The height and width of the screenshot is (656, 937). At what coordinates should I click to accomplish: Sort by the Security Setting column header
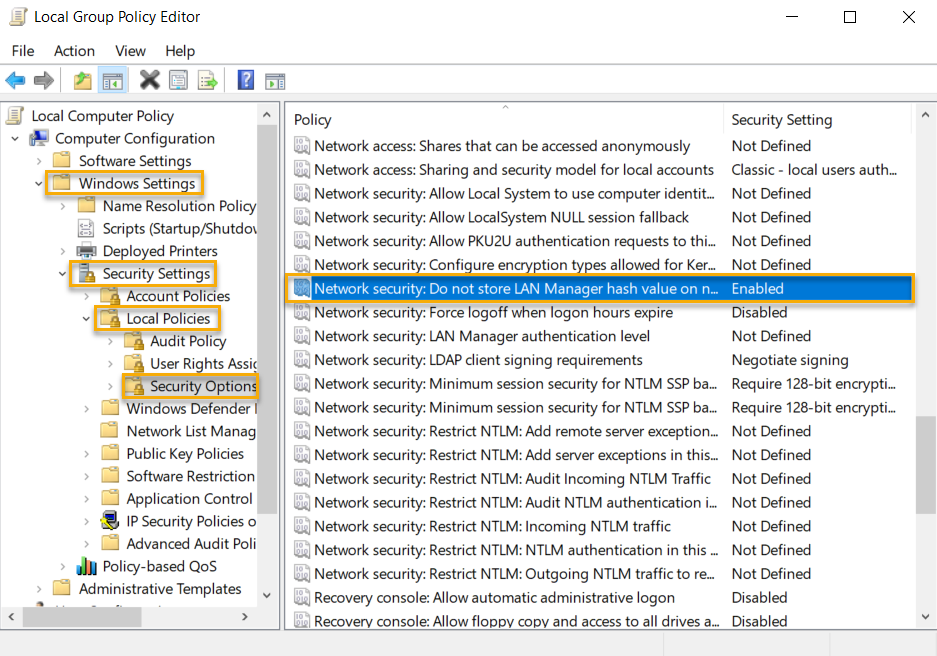[x=781, y=119]
